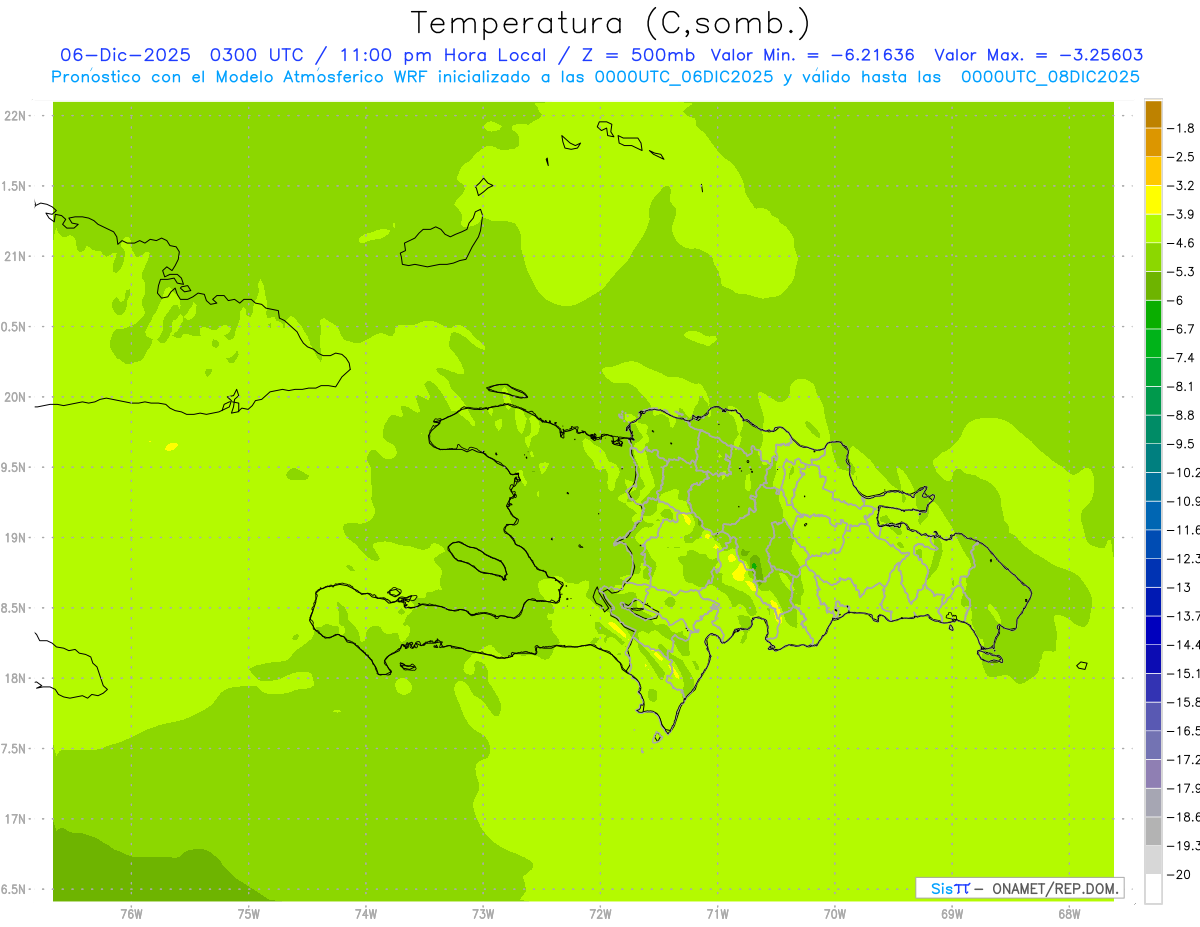This screenshot has width=1200, height=927.
Task: Click the -6.7 colorbar value
Action: 1181,329
